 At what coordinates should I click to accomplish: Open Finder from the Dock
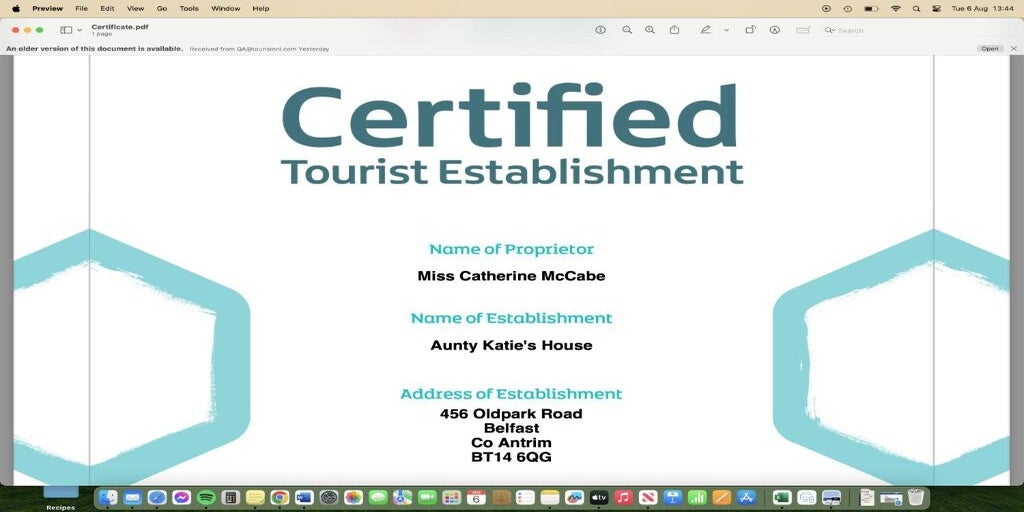(x=107, y=498)
